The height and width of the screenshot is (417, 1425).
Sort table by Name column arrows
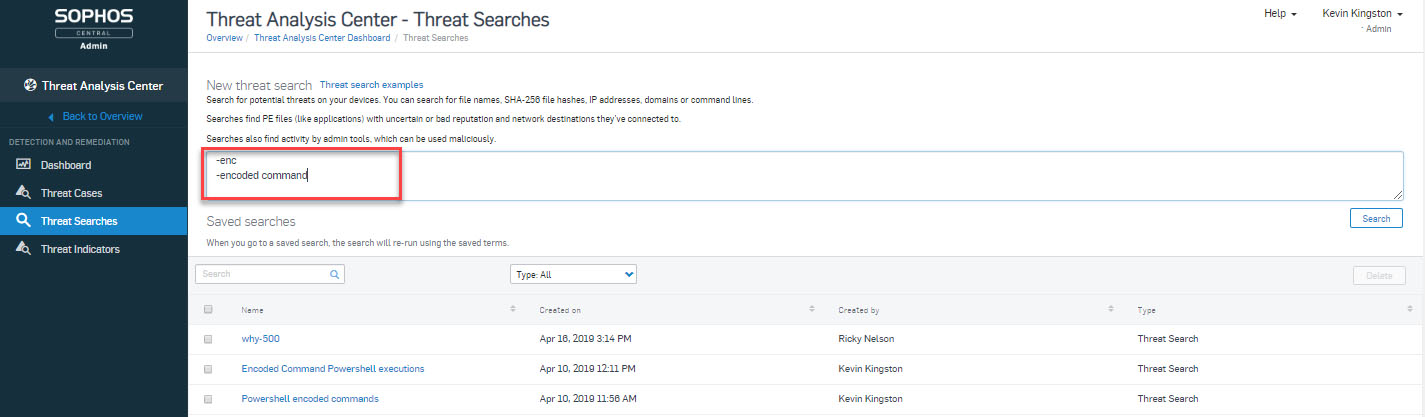[513, 310]
